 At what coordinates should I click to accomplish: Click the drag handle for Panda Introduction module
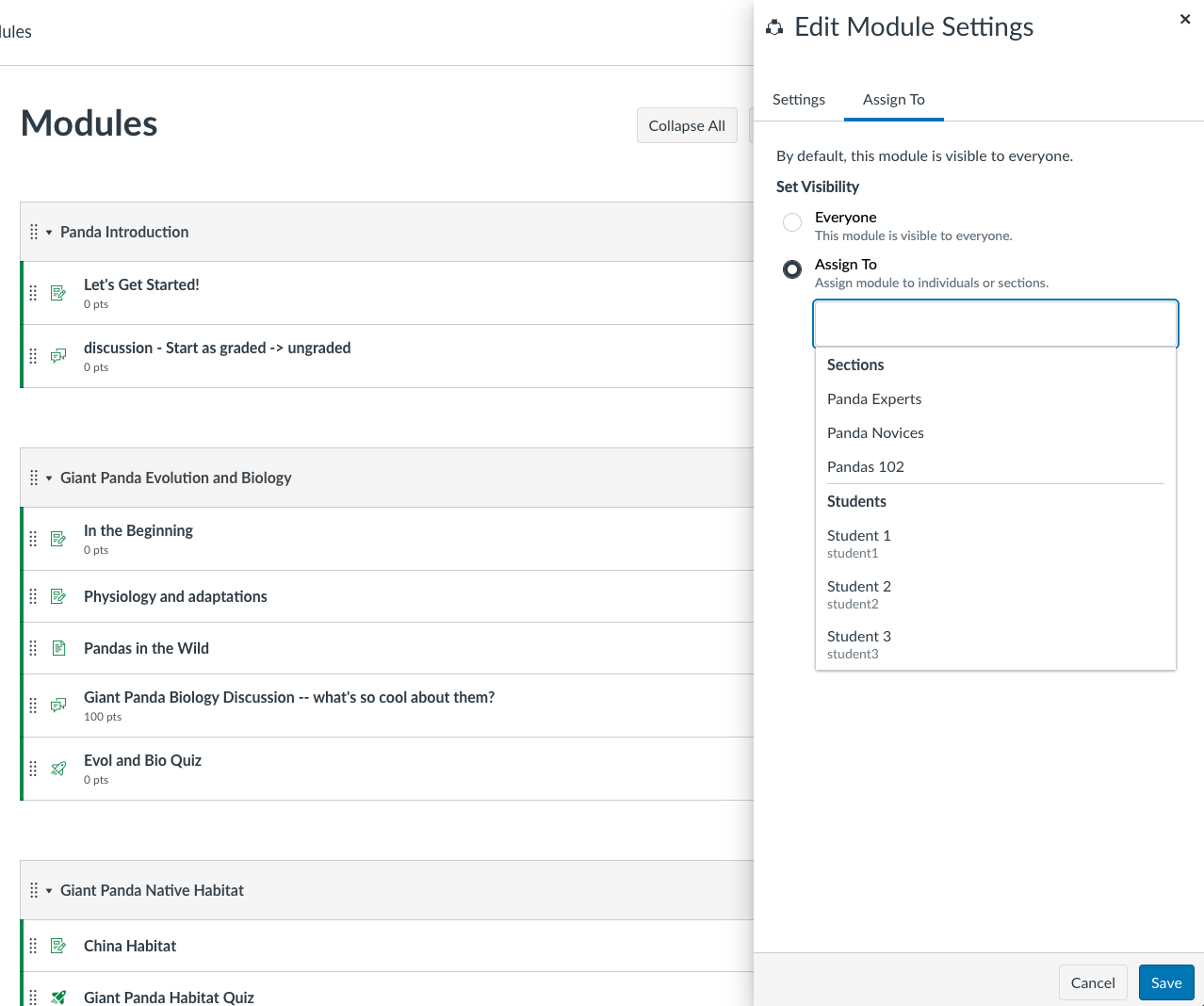tap(34, 232)
